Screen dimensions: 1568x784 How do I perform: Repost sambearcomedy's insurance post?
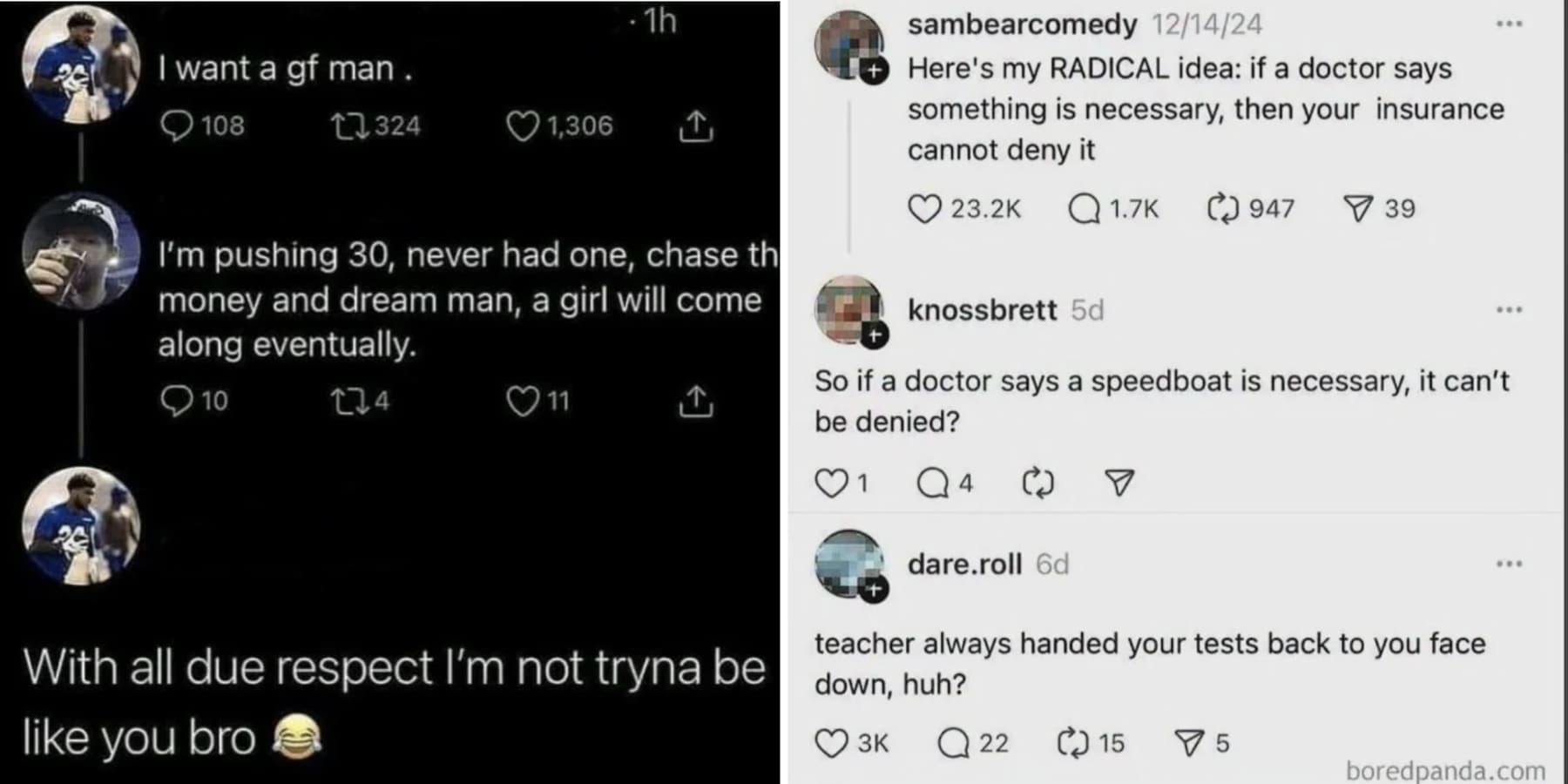pyautogui.click(x=1223, y=209)
